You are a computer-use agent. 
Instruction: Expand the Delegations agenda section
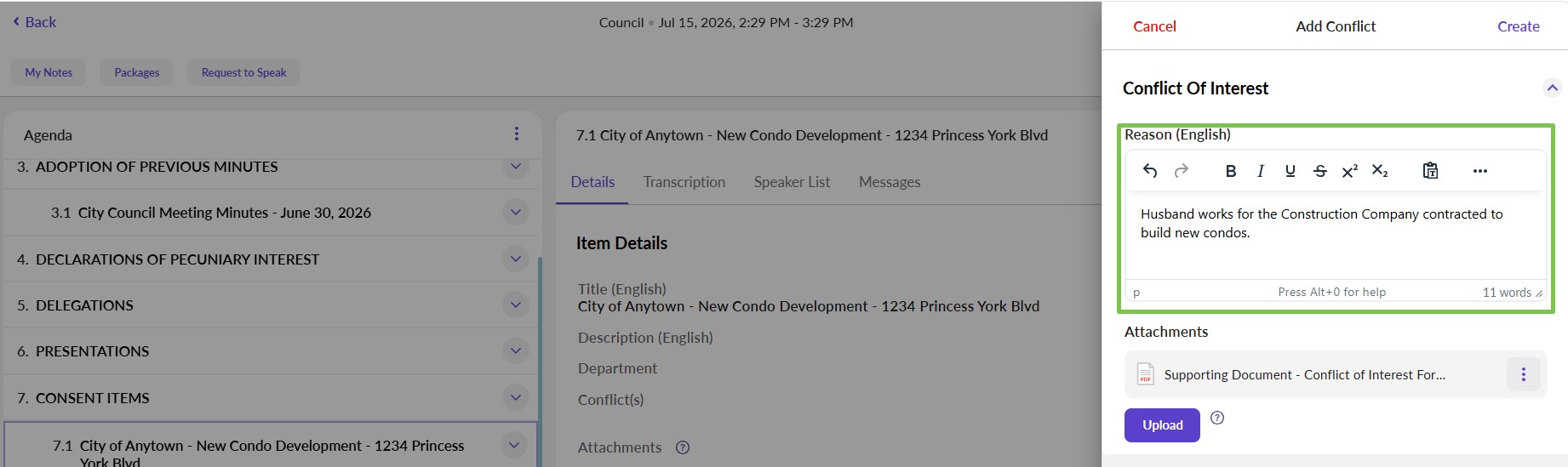[515, 305]
